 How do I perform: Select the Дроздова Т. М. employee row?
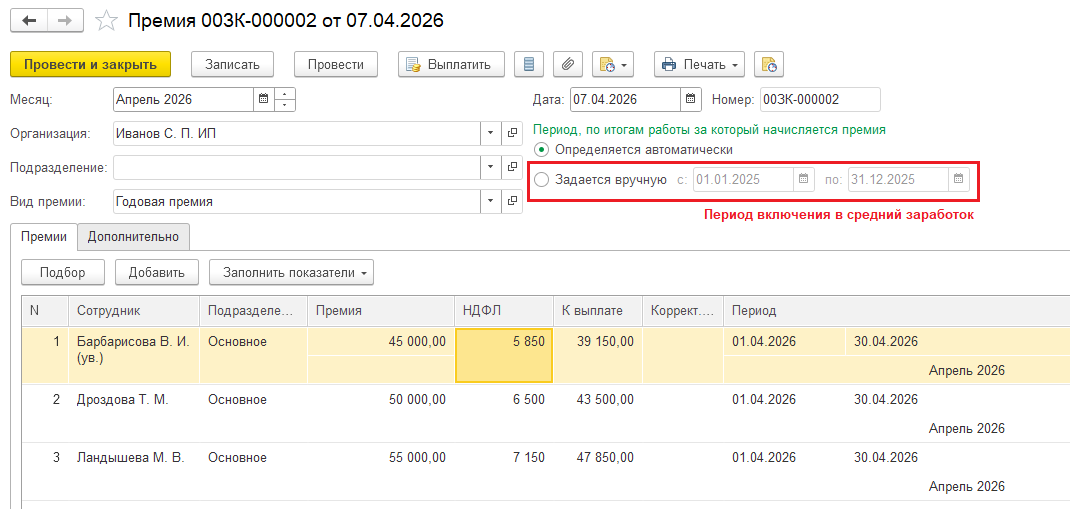122,400
